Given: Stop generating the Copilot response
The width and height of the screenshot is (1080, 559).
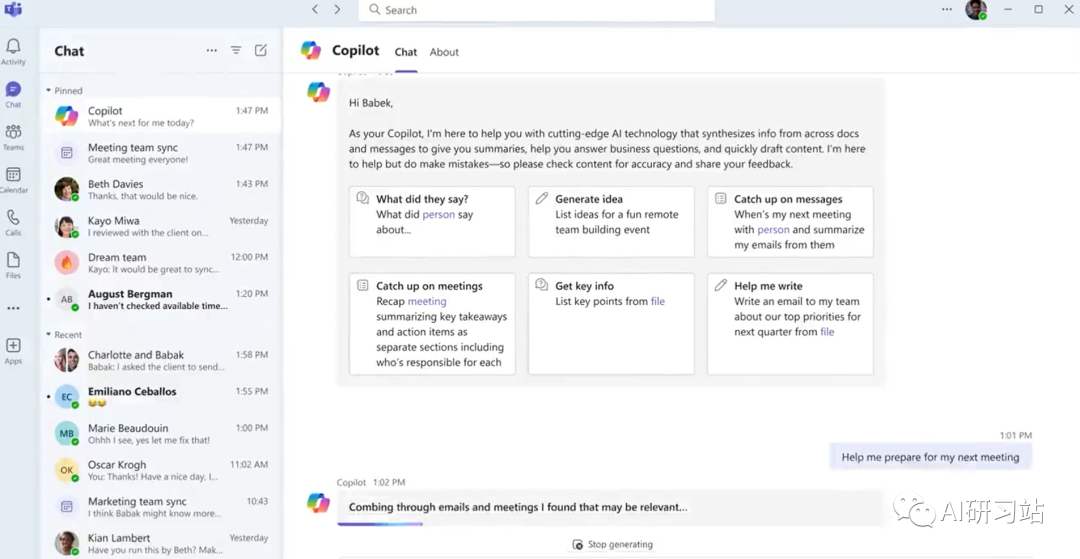Looking at the screenshot, I should coord(612,545).
